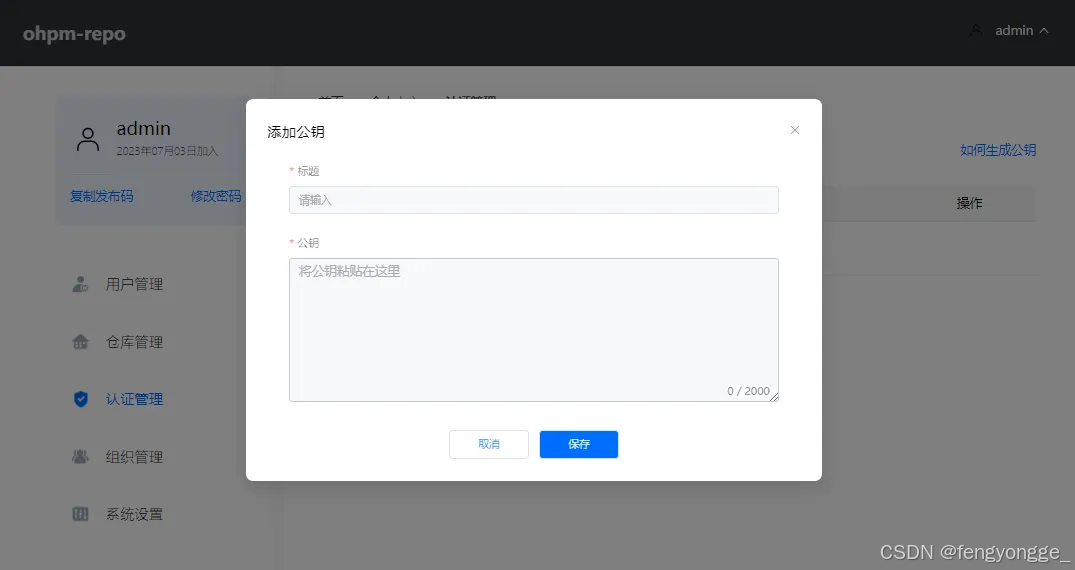Screen dimensions: 1075x570
Task: Click the ohpm-repo logo
Action: (x=74, y=34)
